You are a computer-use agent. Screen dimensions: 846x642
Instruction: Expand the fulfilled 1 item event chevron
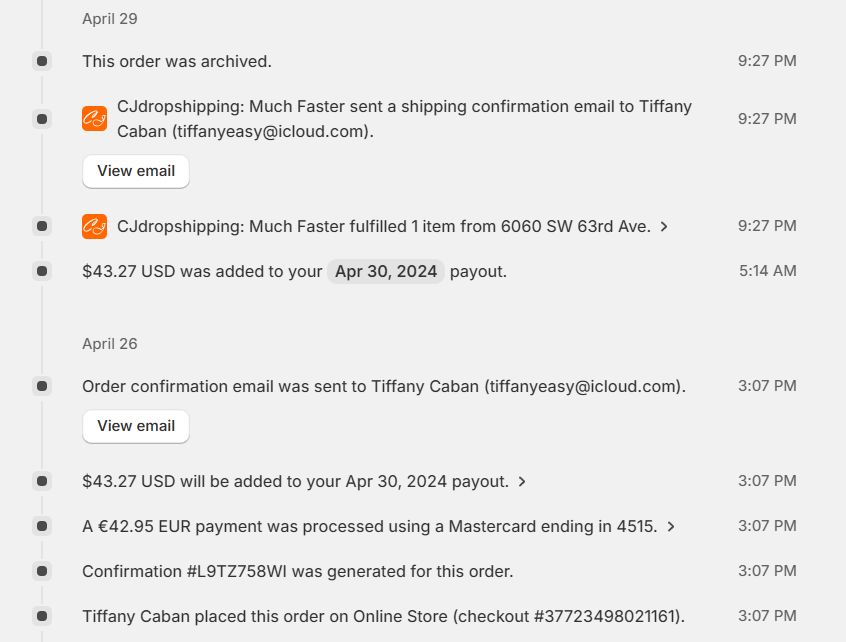665,227
